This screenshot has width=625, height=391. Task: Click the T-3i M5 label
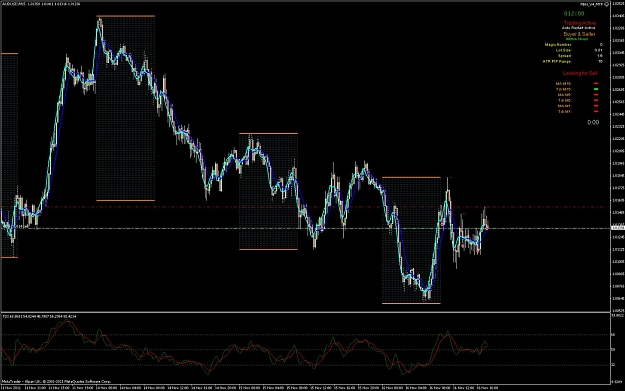click(564, 100)
